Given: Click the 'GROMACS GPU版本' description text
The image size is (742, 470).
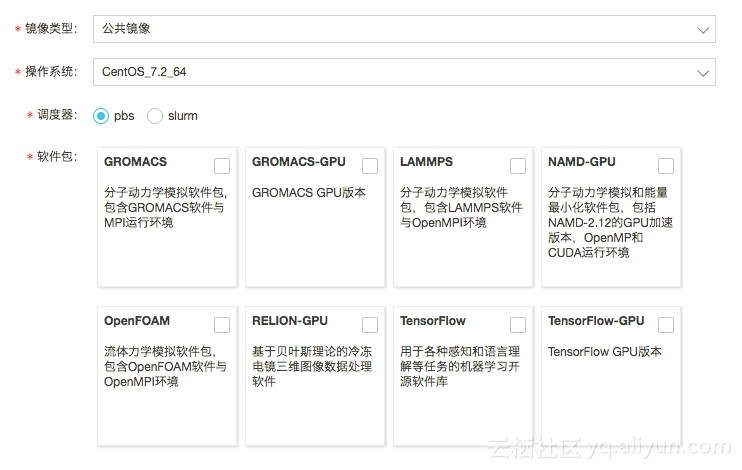Looking at the screenshot, I should (309, 193).
